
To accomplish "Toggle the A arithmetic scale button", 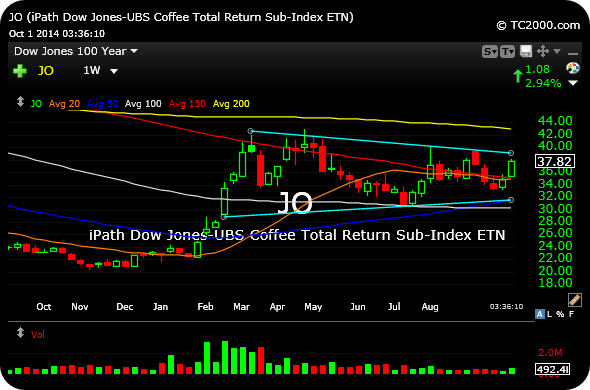I will coord(540,314).
